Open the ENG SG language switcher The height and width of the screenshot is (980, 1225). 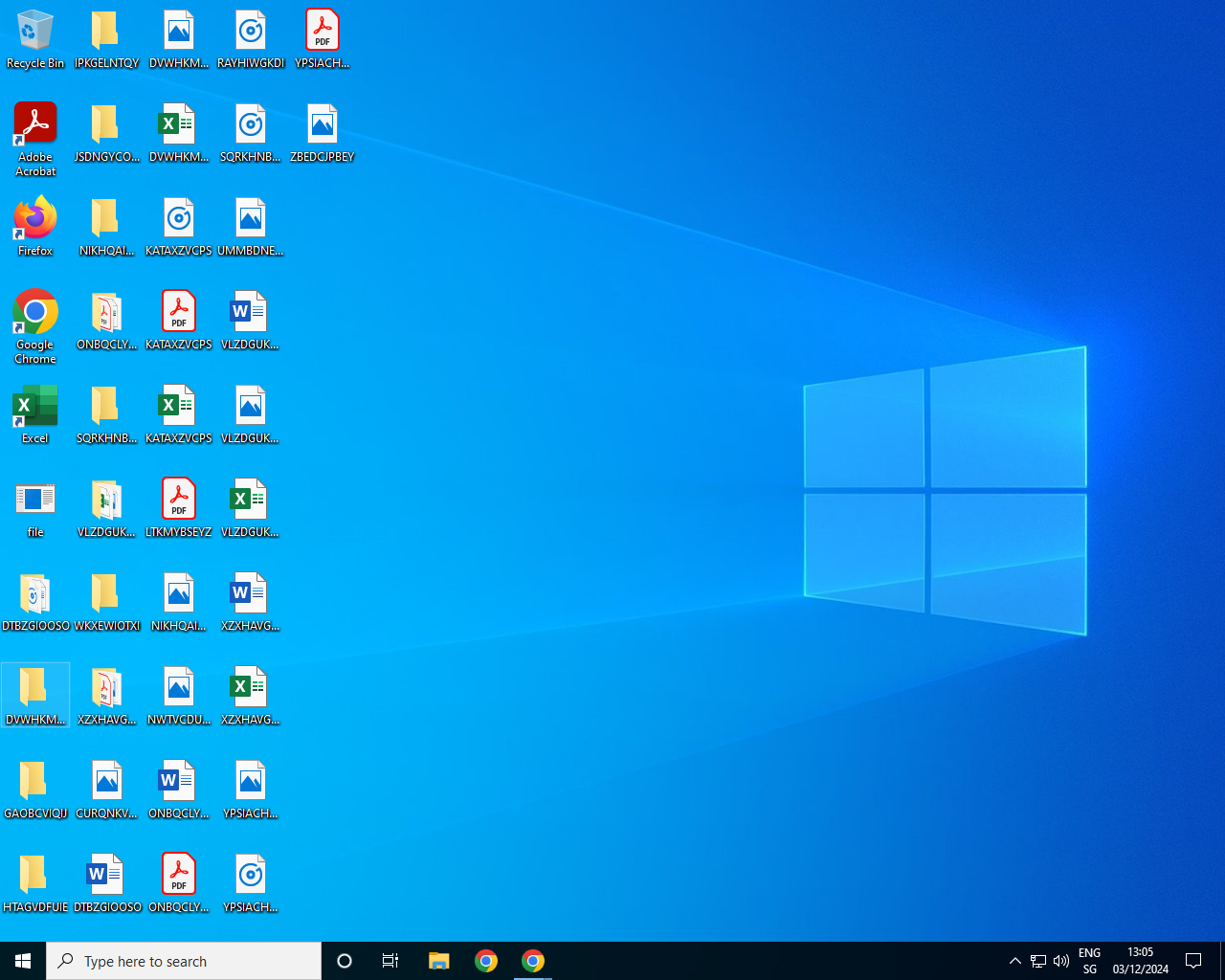click(x=1089, y=961)
